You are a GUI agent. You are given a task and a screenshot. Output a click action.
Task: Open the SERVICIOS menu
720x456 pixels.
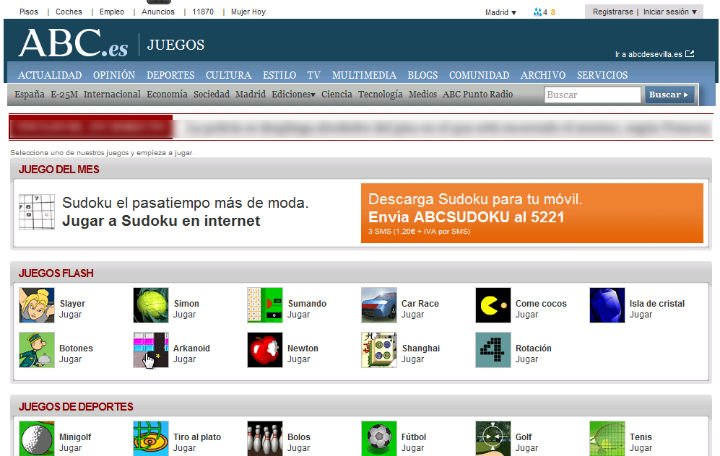(602, 75)
